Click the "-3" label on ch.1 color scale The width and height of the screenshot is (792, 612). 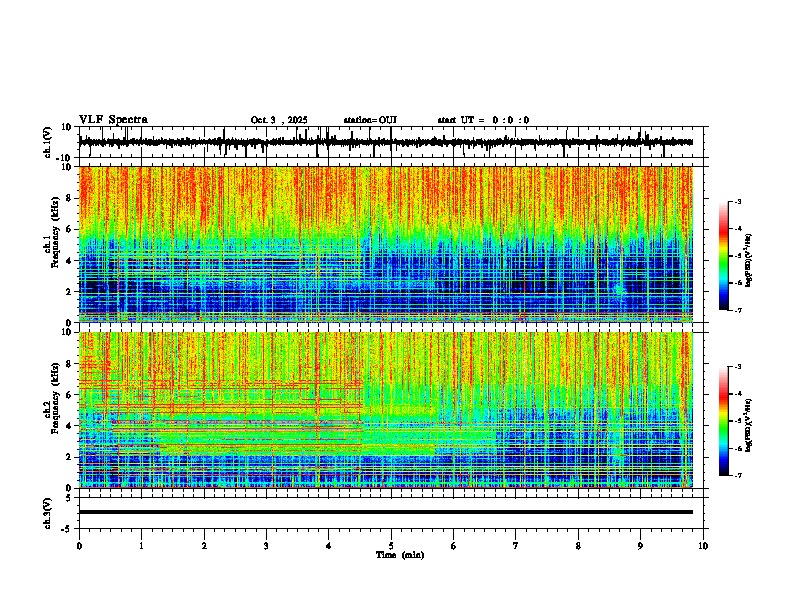pyautogui.click(x=737, y=201)
